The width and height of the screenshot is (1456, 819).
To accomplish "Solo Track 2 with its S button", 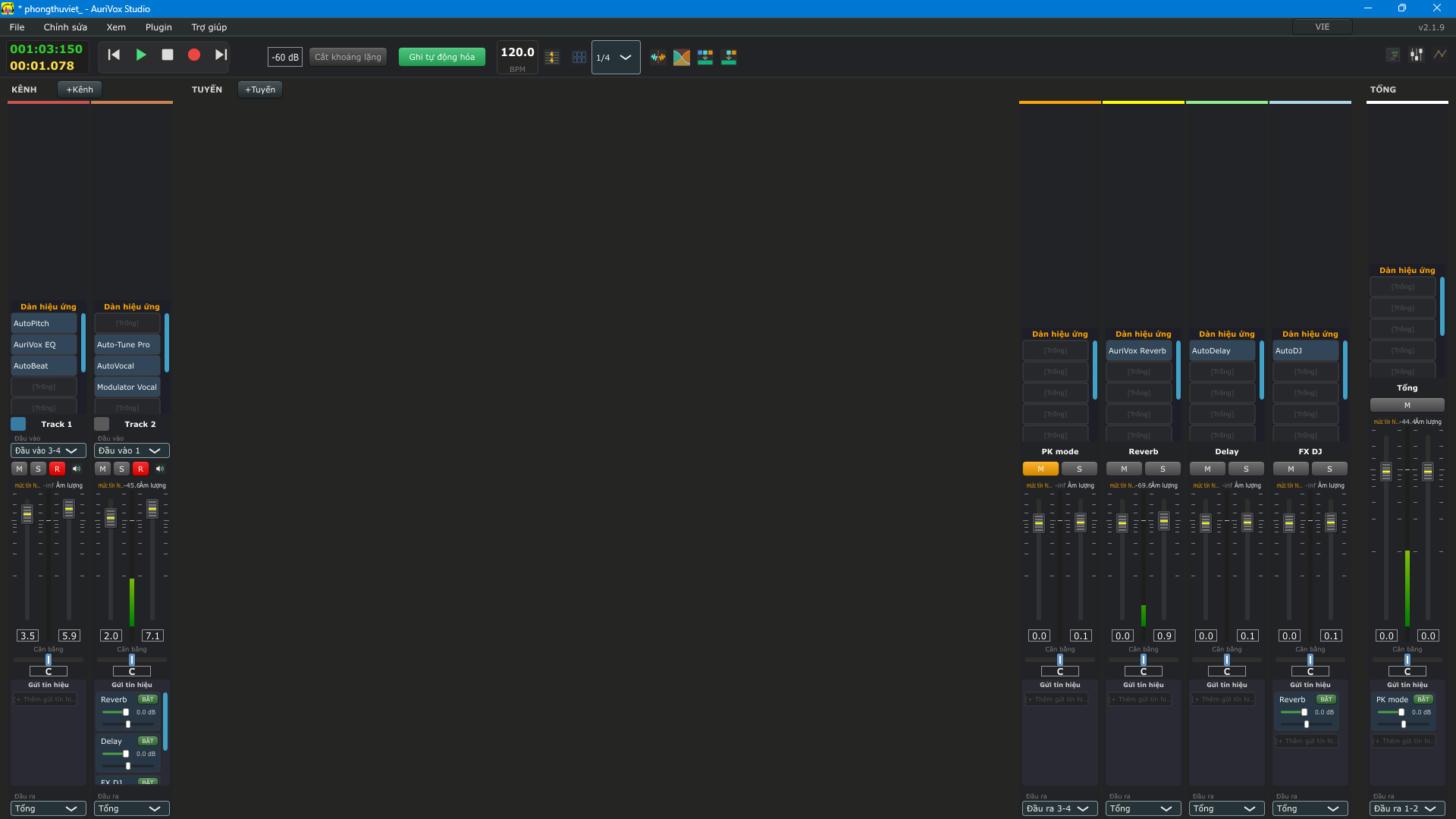I will pos(121,468).
